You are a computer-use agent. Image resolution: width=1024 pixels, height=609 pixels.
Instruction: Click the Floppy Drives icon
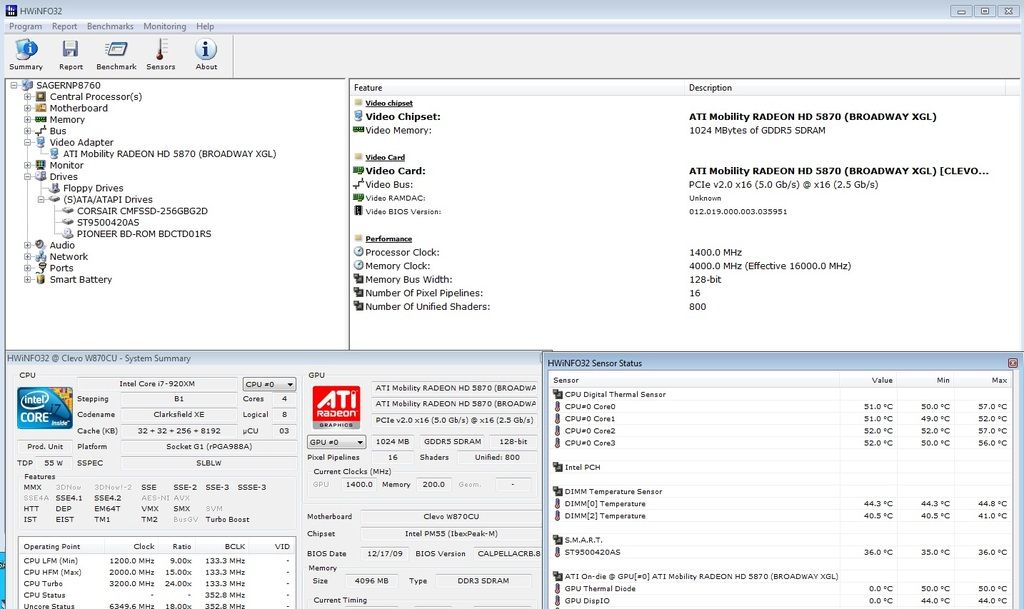tap(55, 188)
